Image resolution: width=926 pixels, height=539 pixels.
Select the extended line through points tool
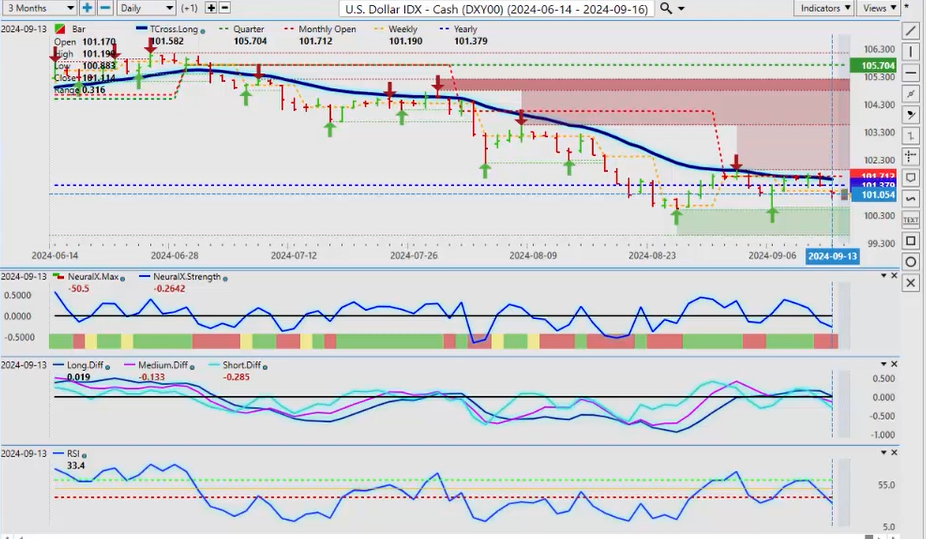pos(911,94)
